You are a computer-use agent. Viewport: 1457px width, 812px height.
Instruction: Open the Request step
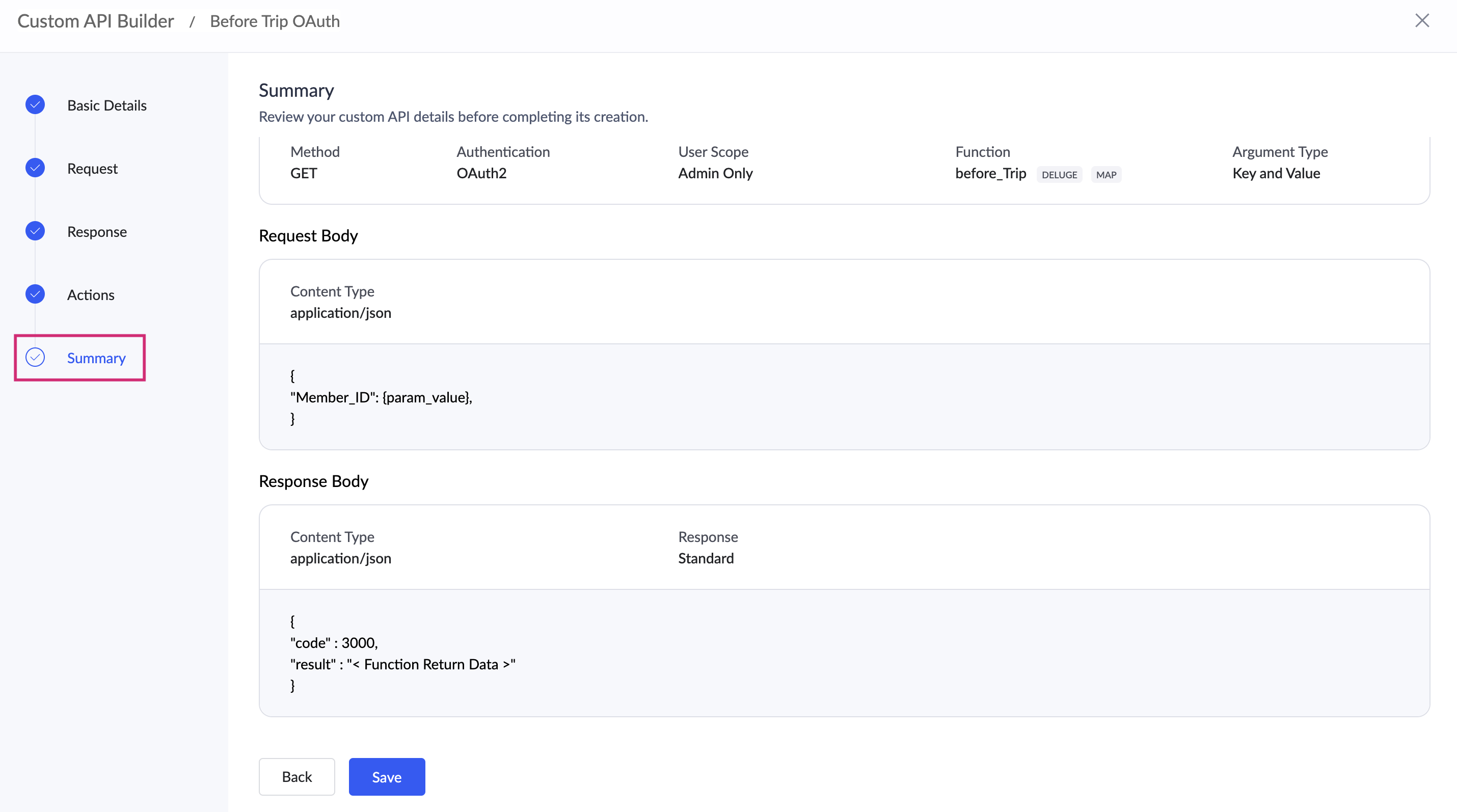92,169
